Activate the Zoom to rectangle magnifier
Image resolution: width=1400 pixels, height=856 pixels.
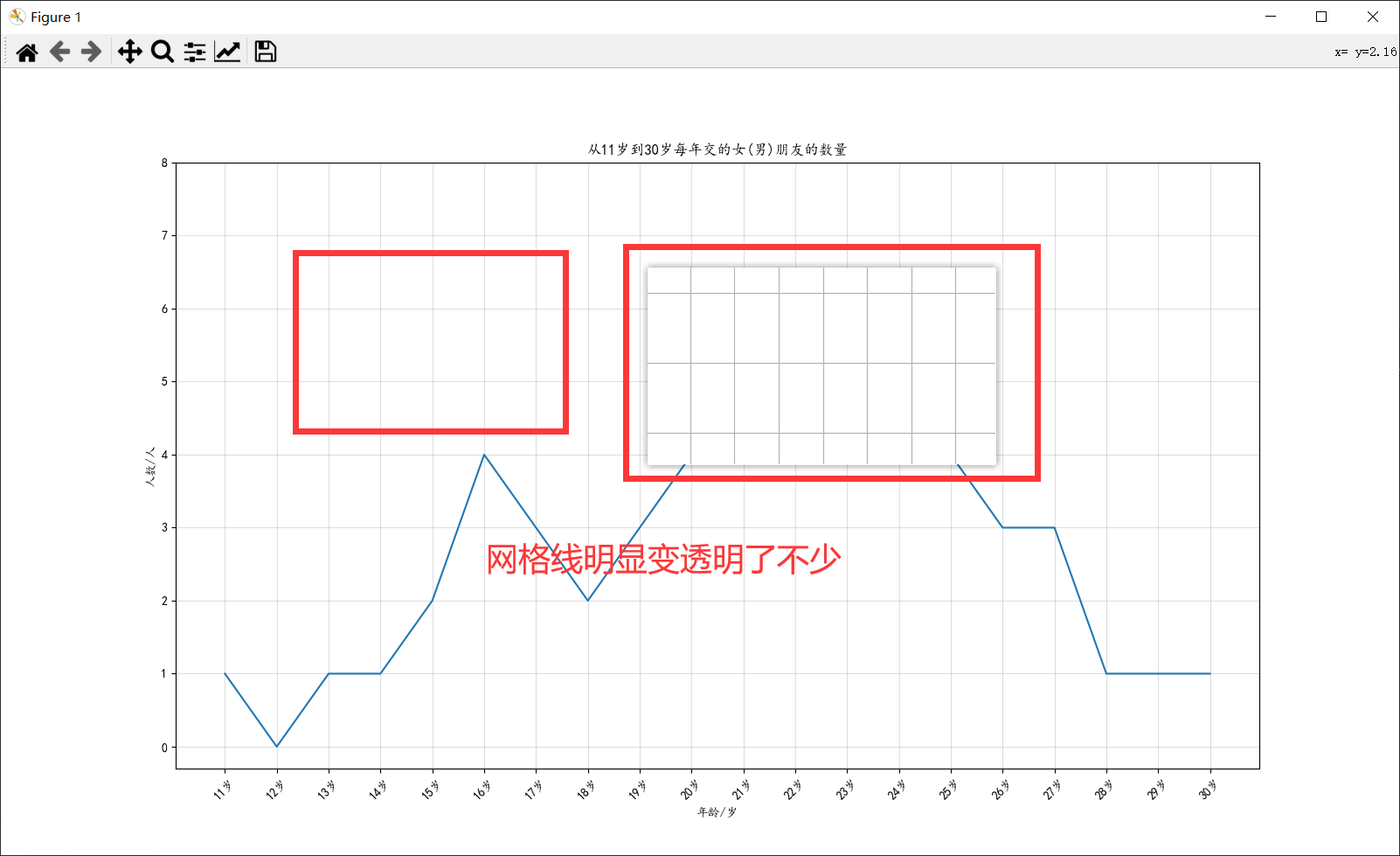point(162,52)
